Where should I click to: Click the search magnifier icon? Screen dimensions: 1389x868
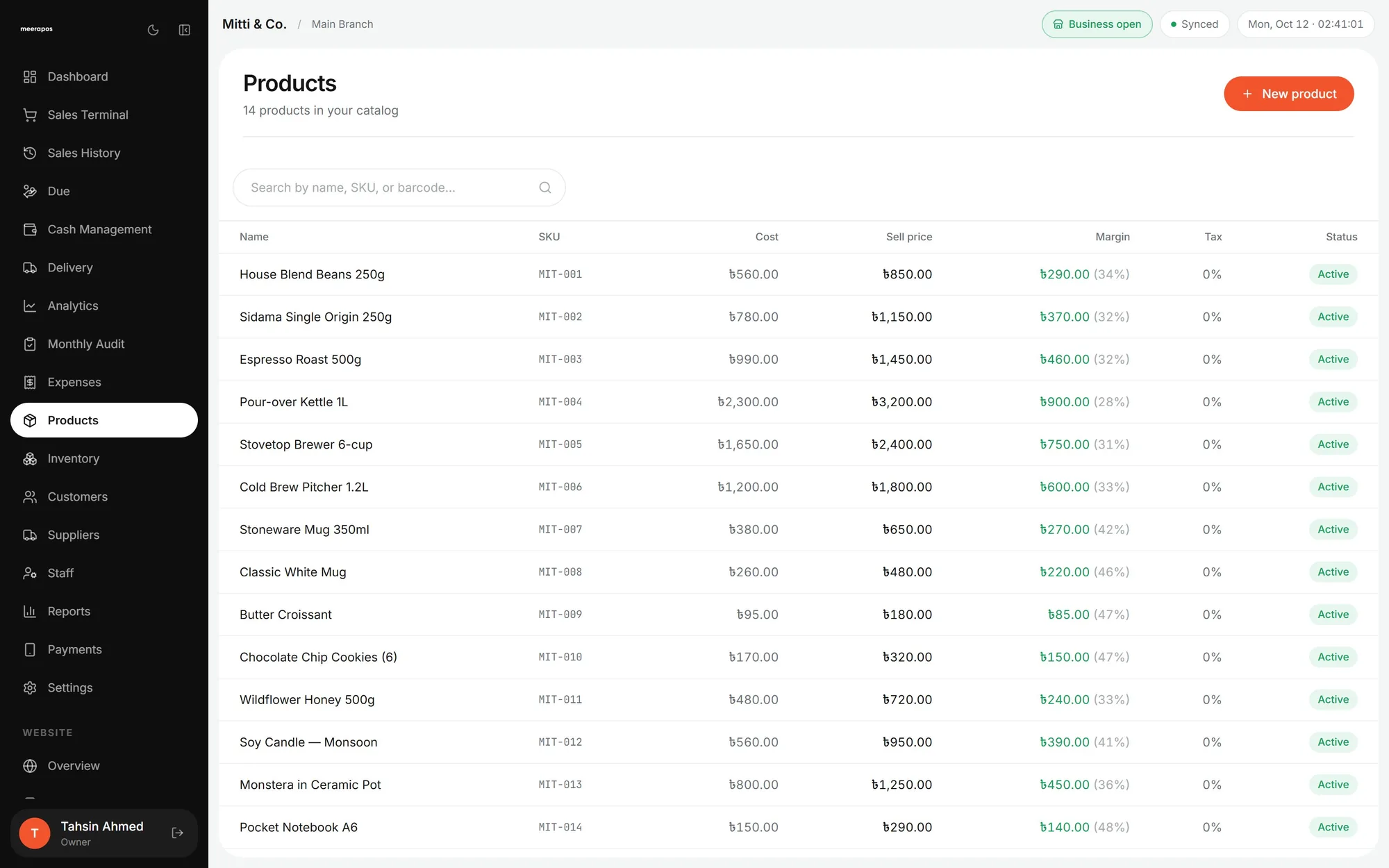545,187
